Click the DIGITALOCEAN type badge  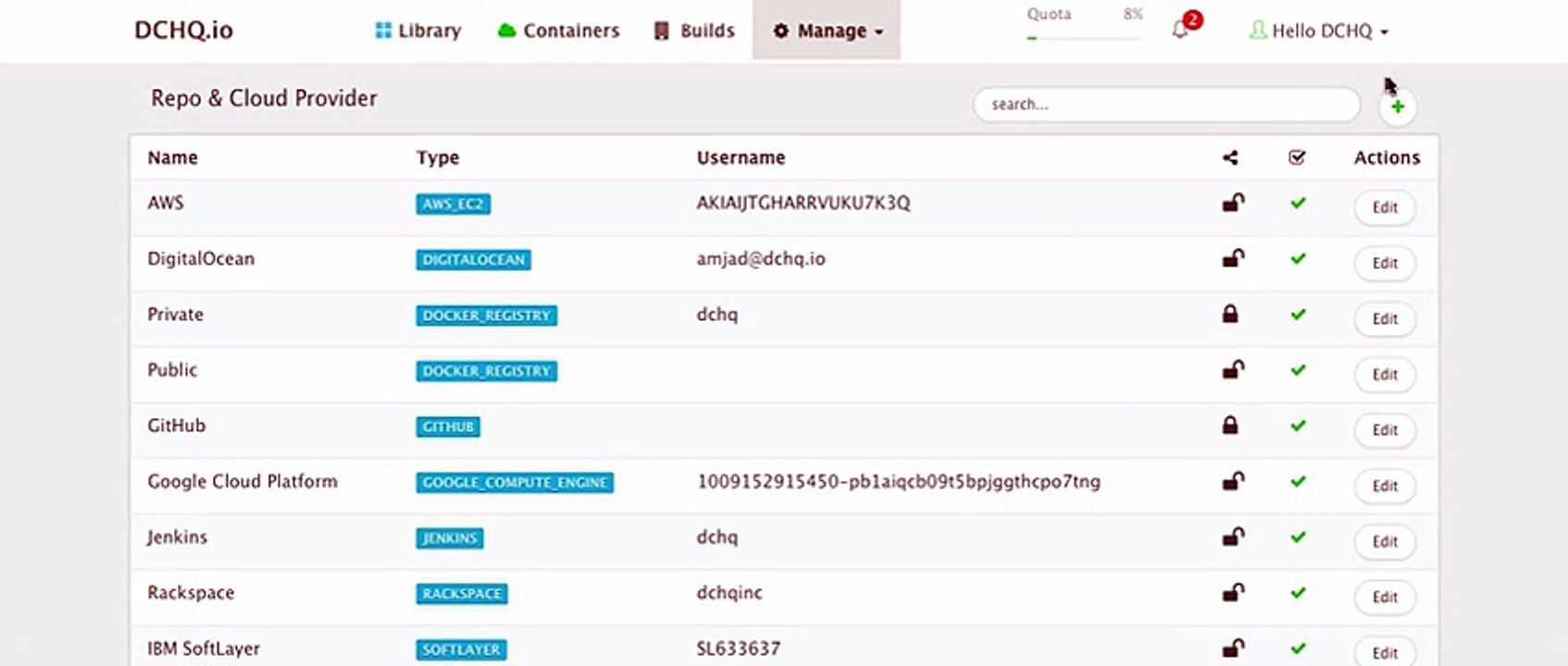(x=473, y=260)
